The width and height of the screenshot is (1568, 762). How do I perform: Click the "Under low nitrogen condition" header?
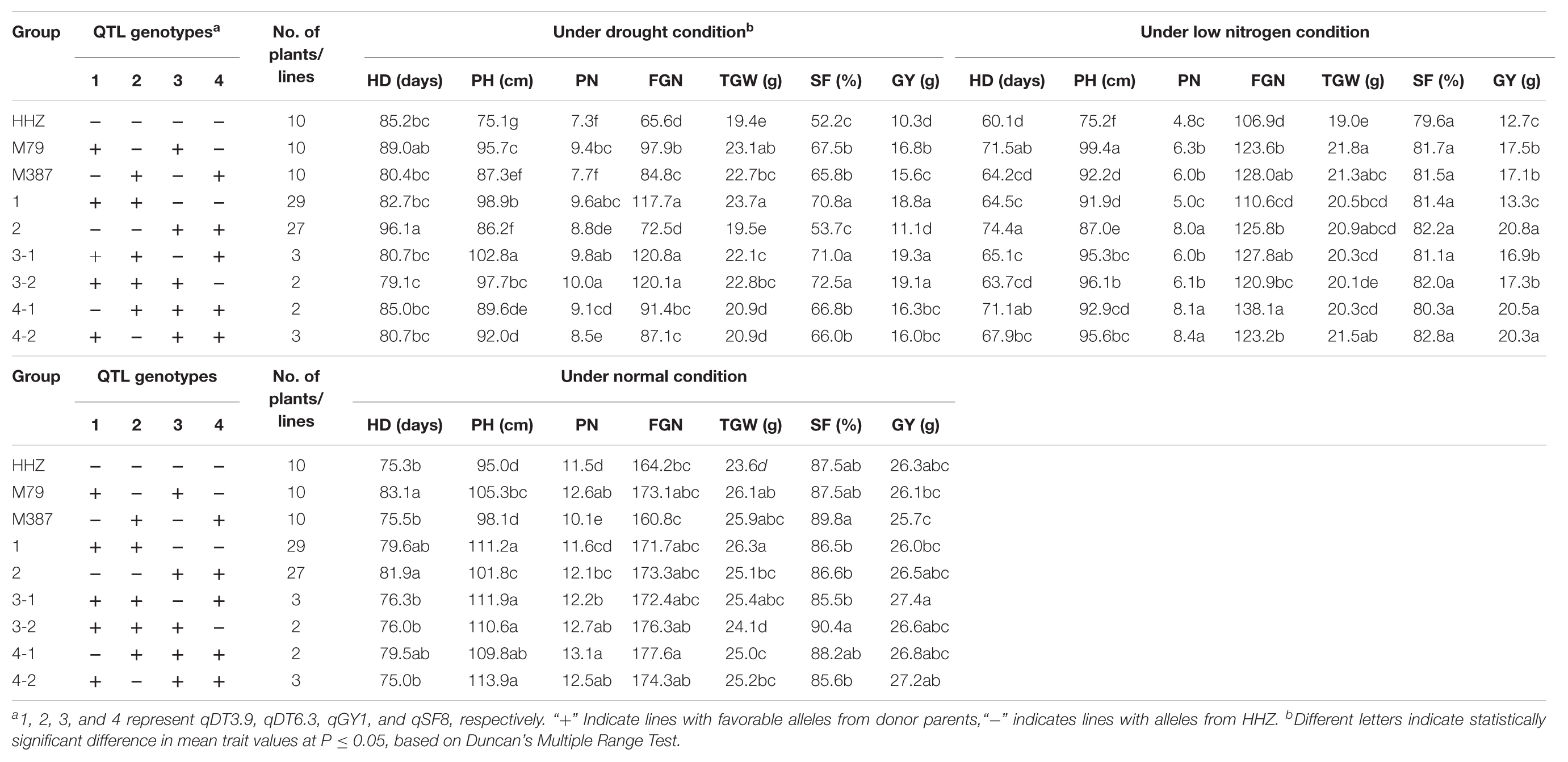coord(1255,32)
